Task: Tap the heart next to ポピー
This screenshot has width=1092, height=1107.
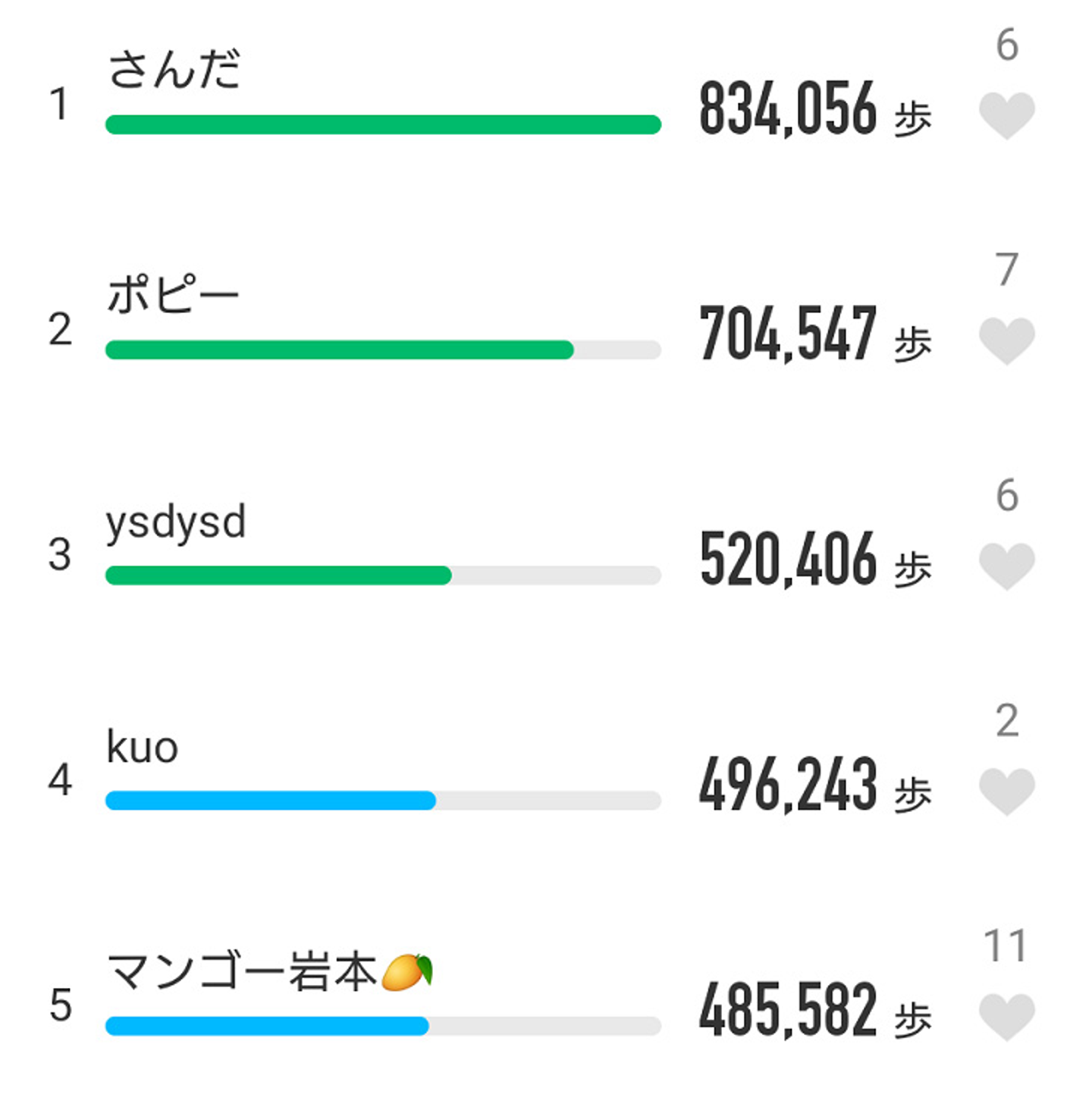Action: [1006, 340]
